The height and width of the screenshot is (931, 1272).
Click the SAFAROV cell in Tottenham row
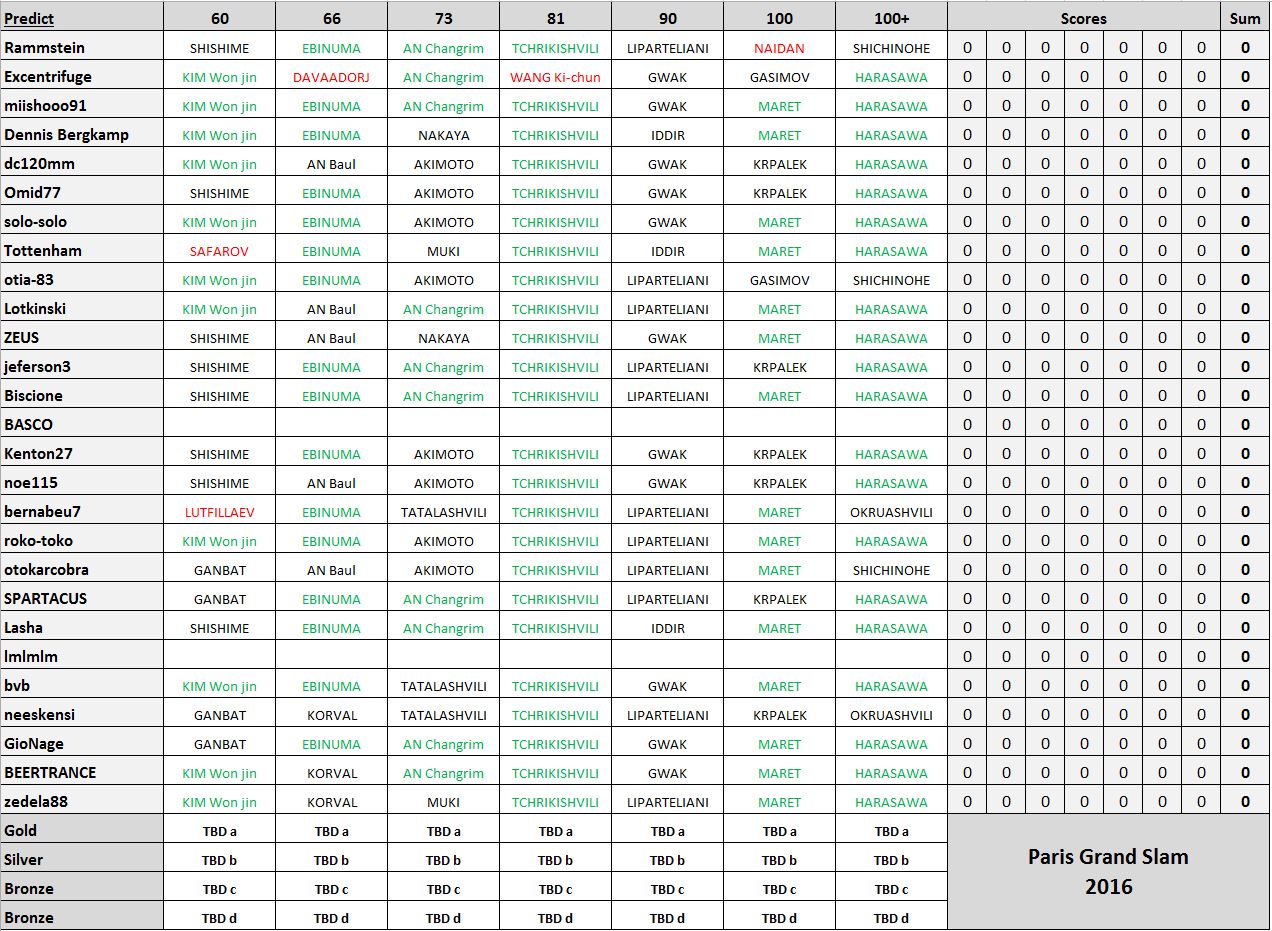[x=219, y=250]
